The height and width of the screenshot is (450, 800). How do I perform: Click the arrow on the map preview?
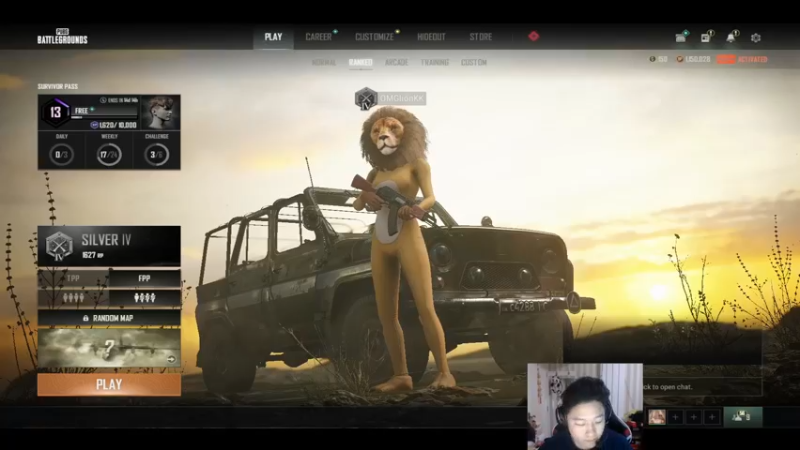[x=171, y=360]
